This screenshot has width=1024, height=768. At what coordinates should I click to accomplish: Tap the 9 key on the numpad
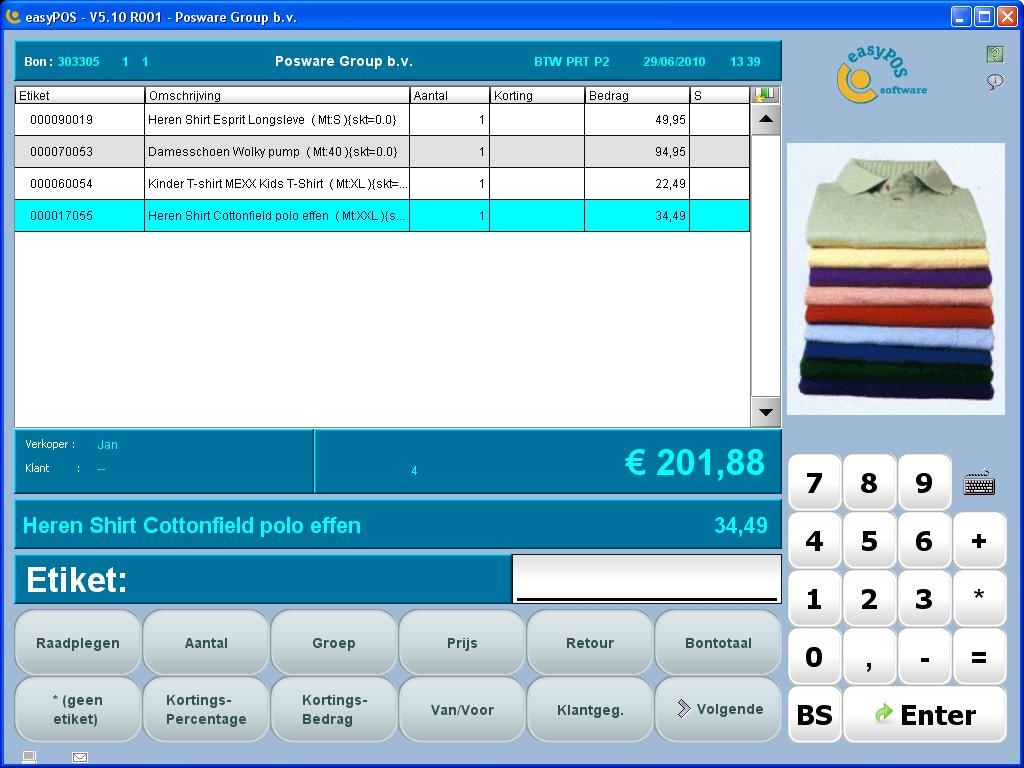[x=924, y=483]
